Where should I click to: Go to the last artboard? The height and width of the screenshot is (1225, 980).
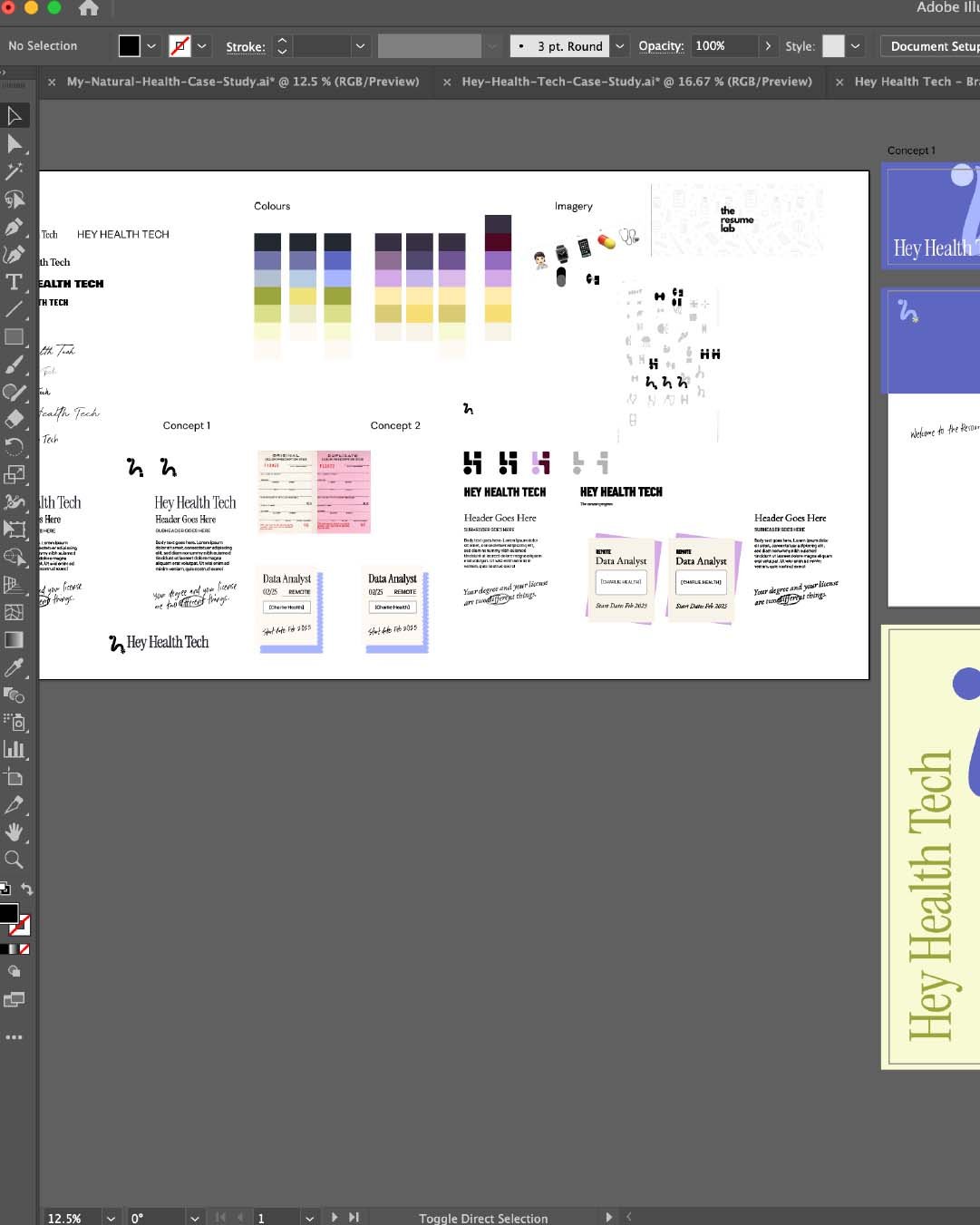click(x=354, y=1218)
